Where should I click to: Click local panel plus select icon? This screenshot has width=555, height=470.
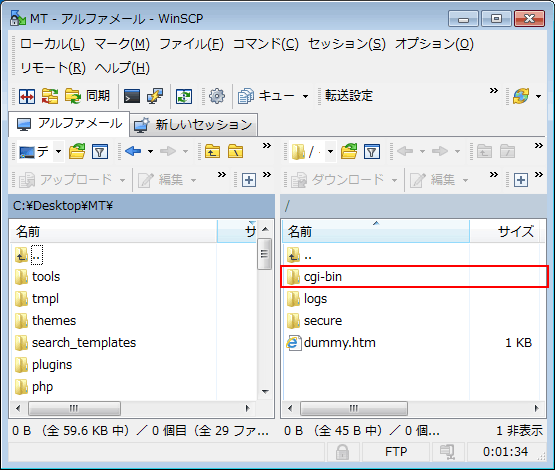tap(249, 180)
